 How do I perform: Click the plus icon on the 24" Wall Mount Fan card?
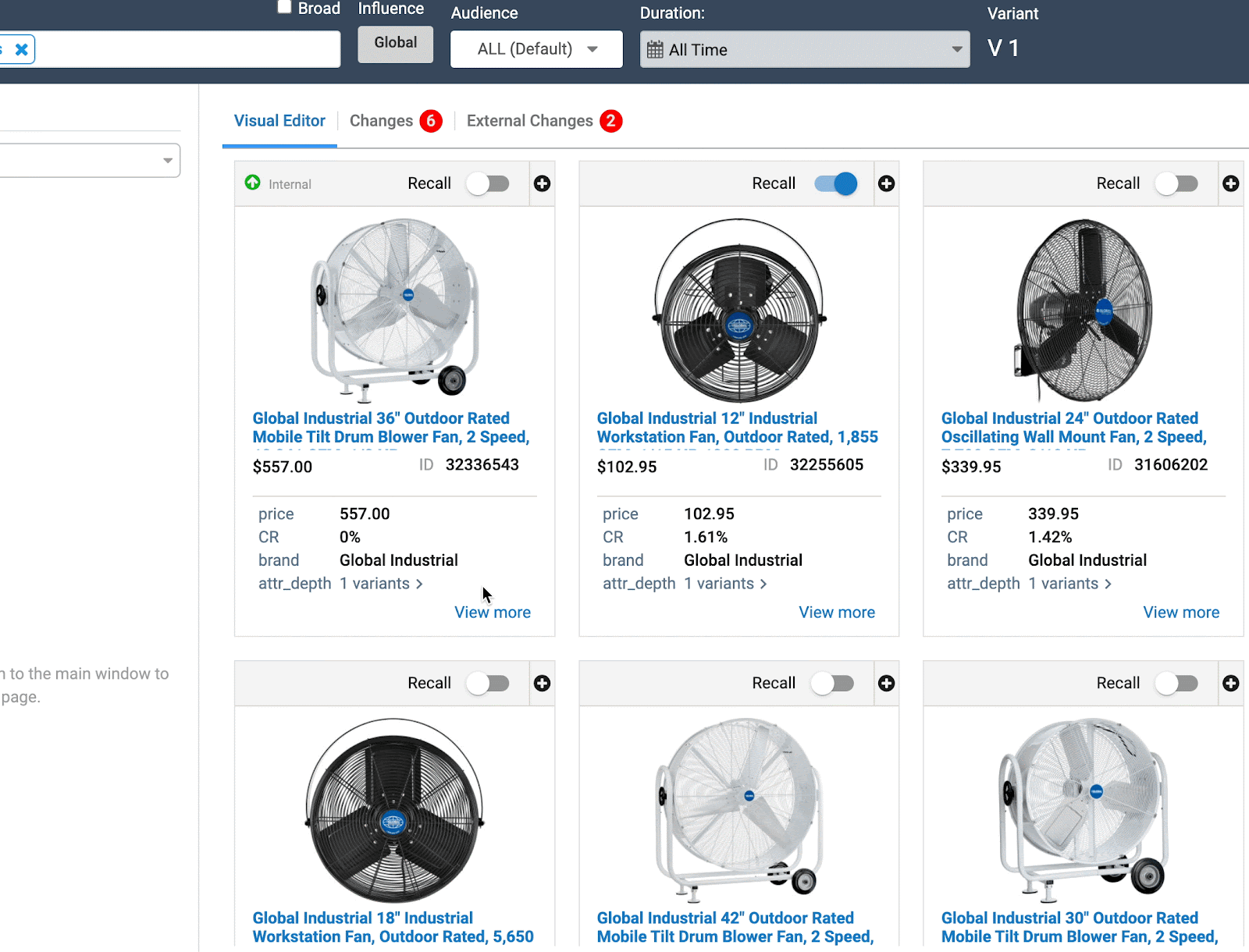pyautogui.click(x=1230, y=183)
